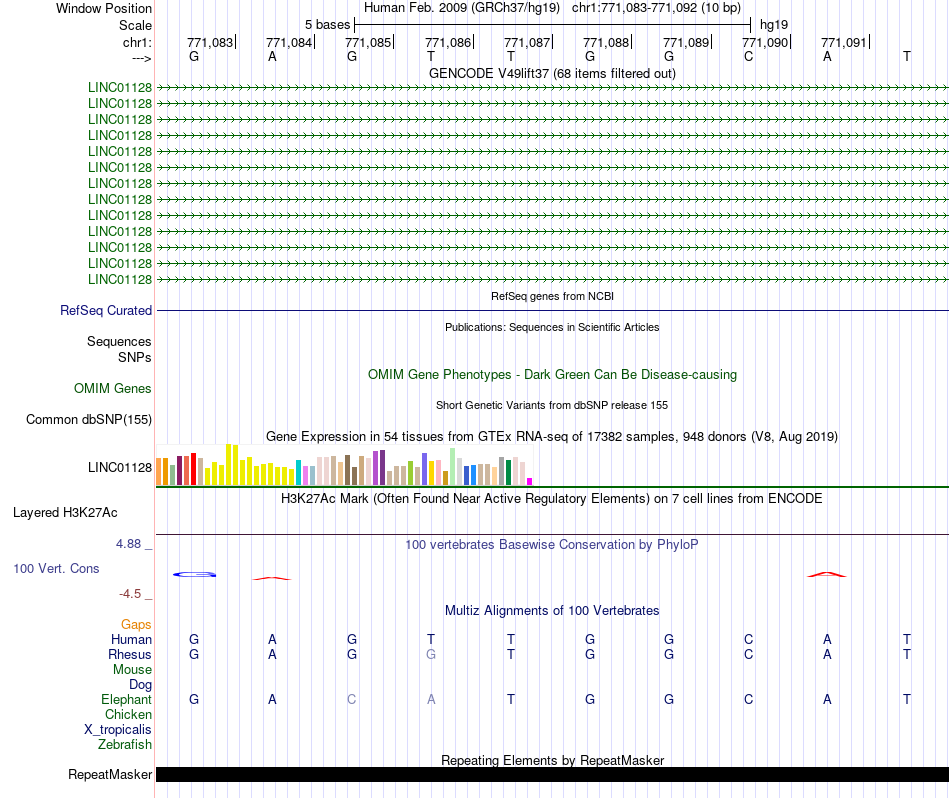Viewport: 950px width, 798px height.
Task: Click the '--->' strand direction arrow
Action: [141, 58]
